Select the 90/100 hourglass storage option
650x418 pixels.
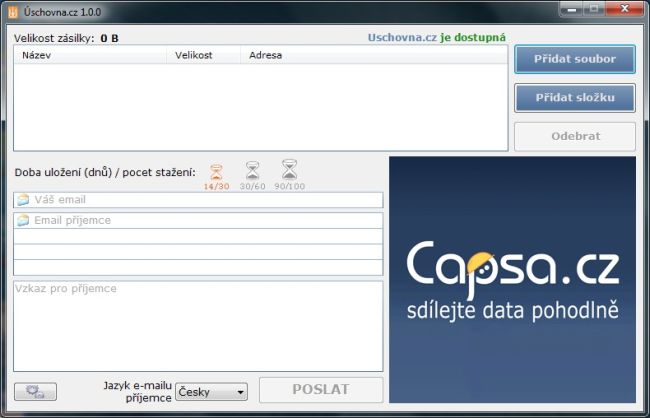(289, 175)
